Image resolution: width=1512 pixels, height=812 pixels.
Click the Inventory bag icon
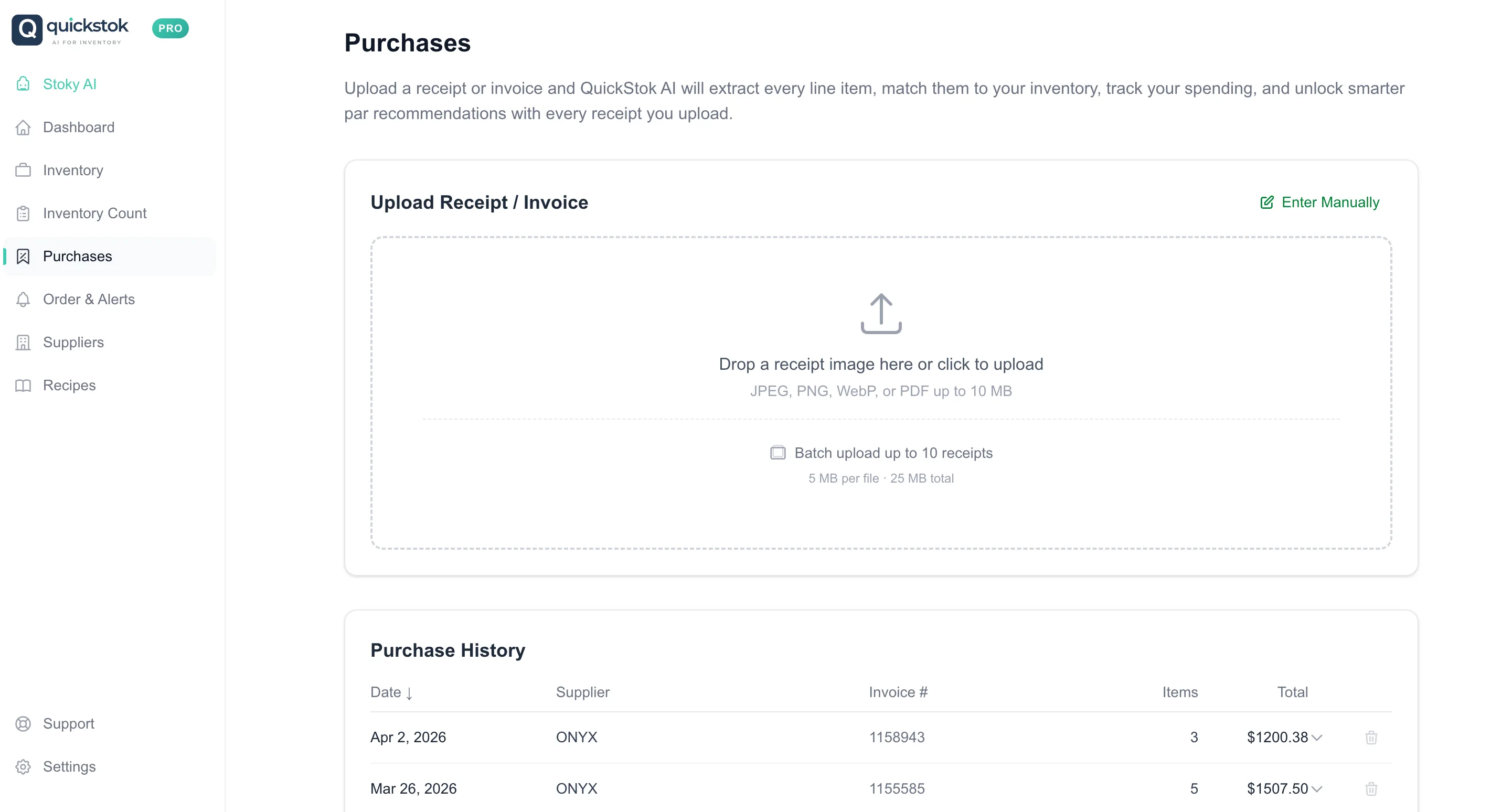click(x=23, y=170)
